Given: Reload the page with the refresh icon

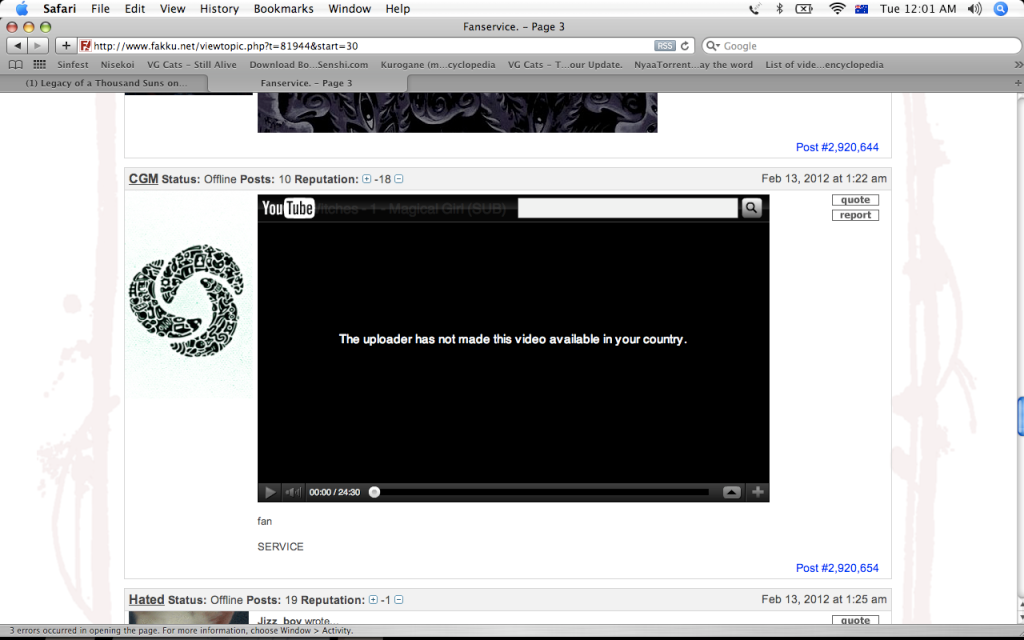Looking at the screenshot, I should click(x=683, y=45).
